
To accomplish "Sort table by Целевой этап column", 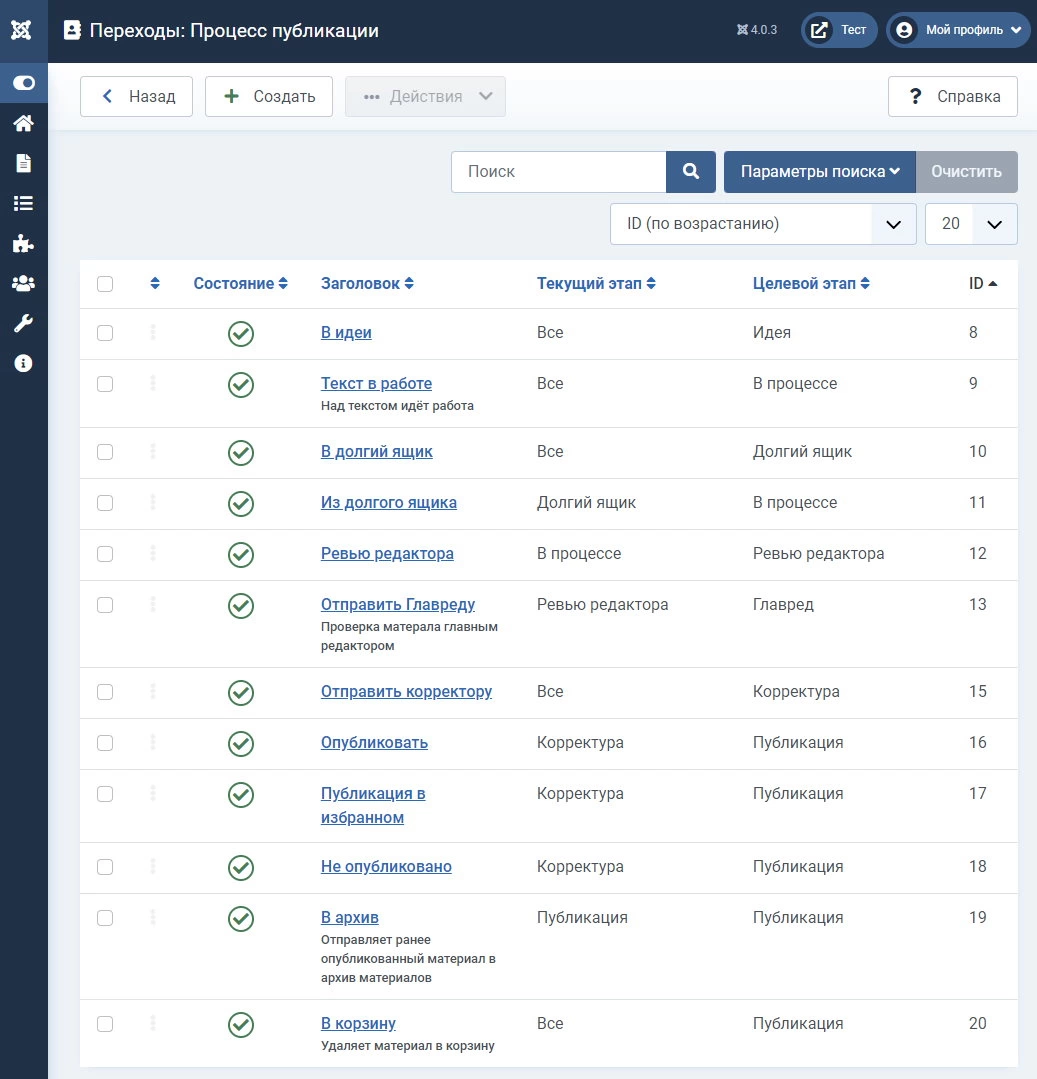I will coord(811,284).
